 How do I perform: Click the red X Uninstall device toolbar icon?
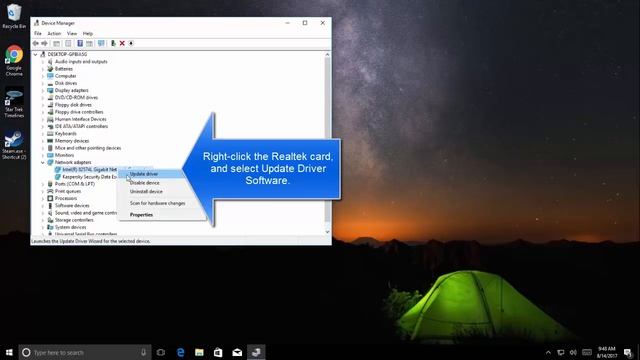[122, 43]
